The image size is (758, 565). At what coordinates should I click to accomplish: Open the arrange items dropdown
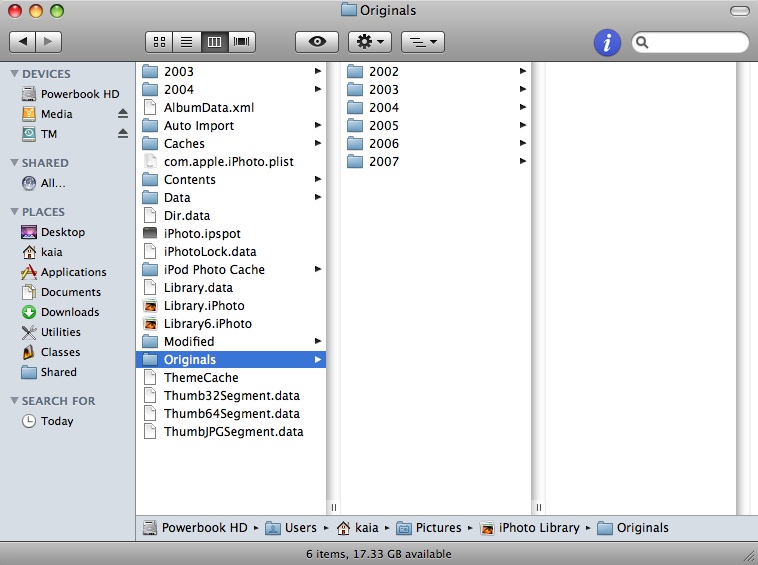tap(423, 42)
